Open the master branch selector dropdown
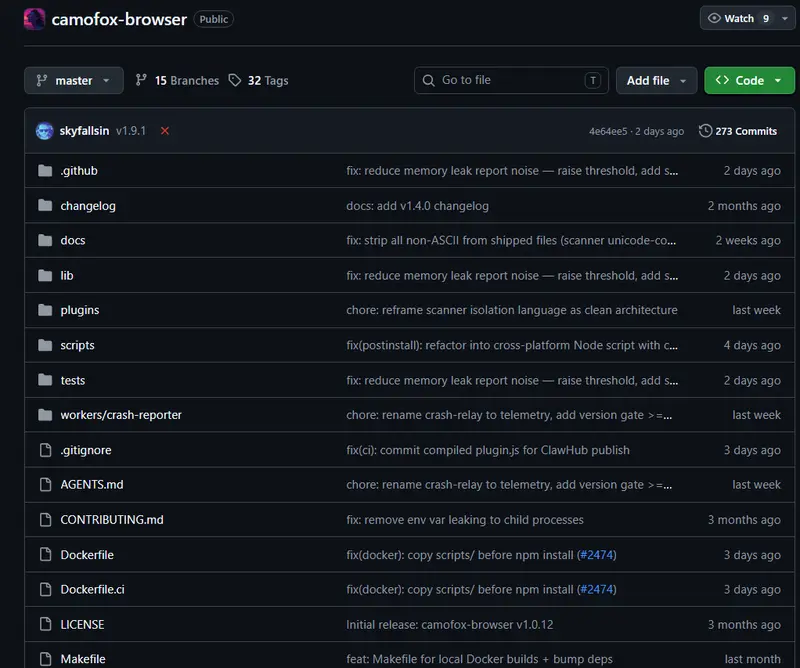The width and height of the screenshot is (800, 668). [x=73, y=81]
